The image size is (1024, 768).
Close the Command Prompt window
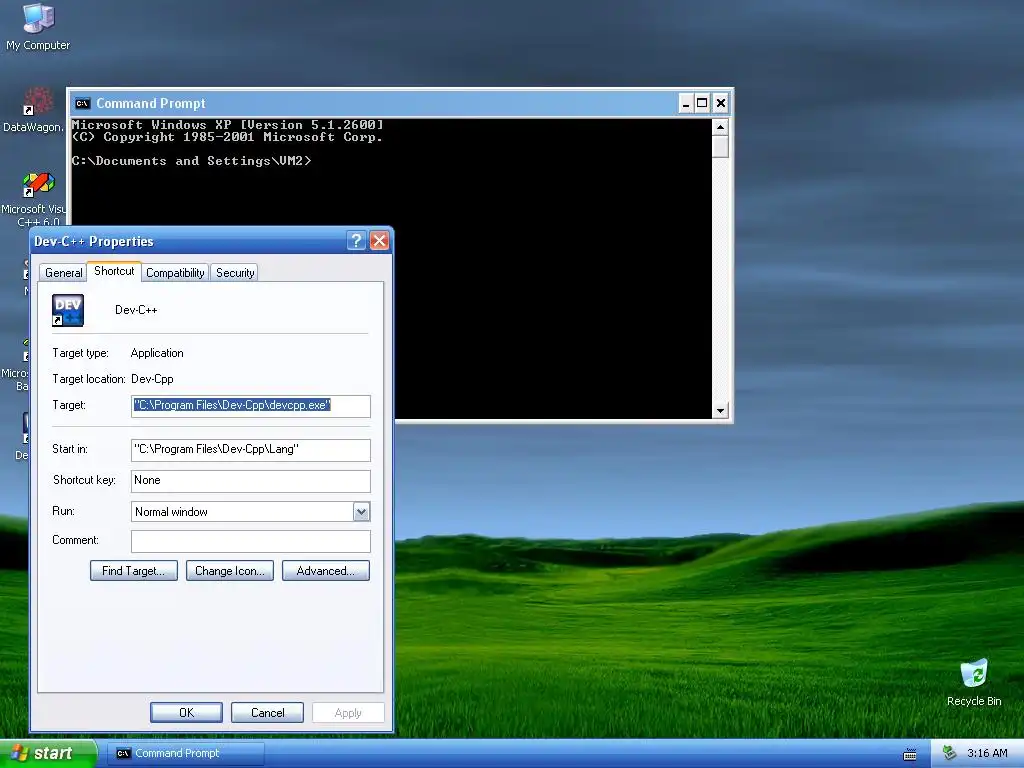tap(720, 103)
